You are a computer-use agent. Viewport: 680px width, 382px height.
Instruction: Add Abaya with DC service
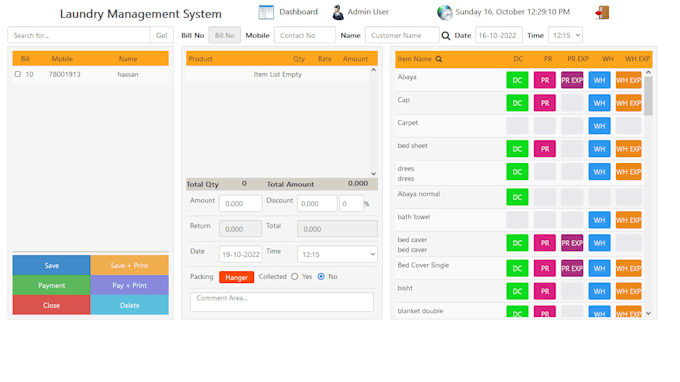(517, 80)
